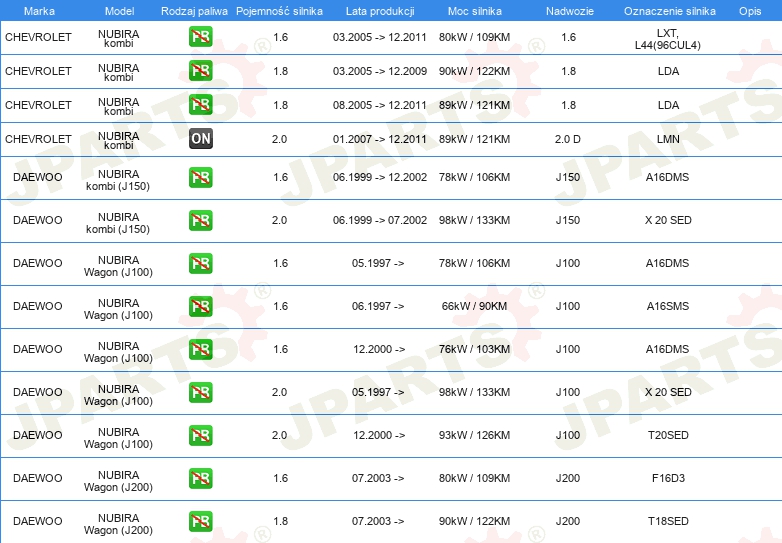Select the A16SMS engine code cell
The height and width of the screenshot is (543, 782).
click(x=668, y=306)
